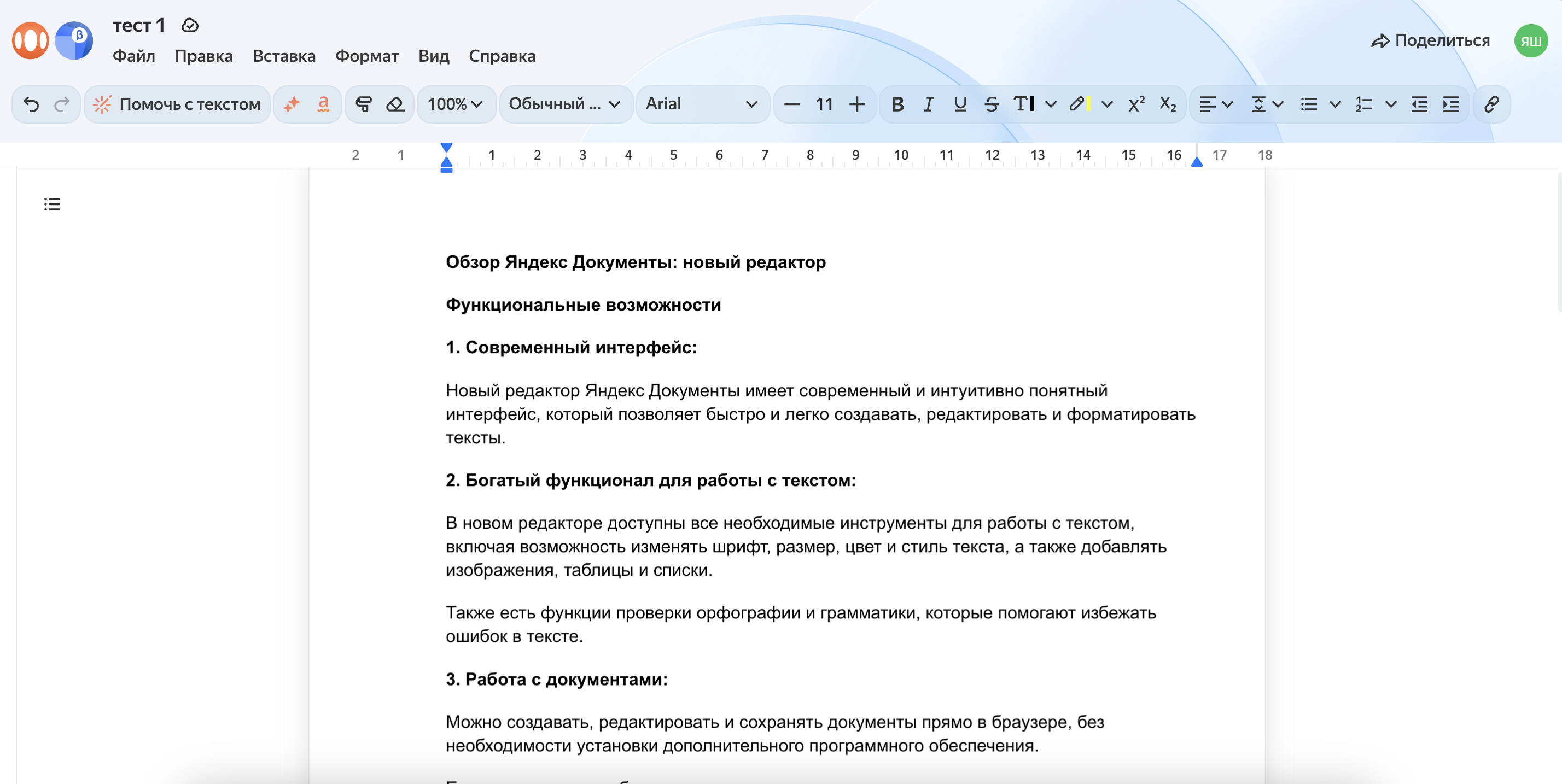
Task: Open the 100% zoom dropdown
Action: pos(456,104)
